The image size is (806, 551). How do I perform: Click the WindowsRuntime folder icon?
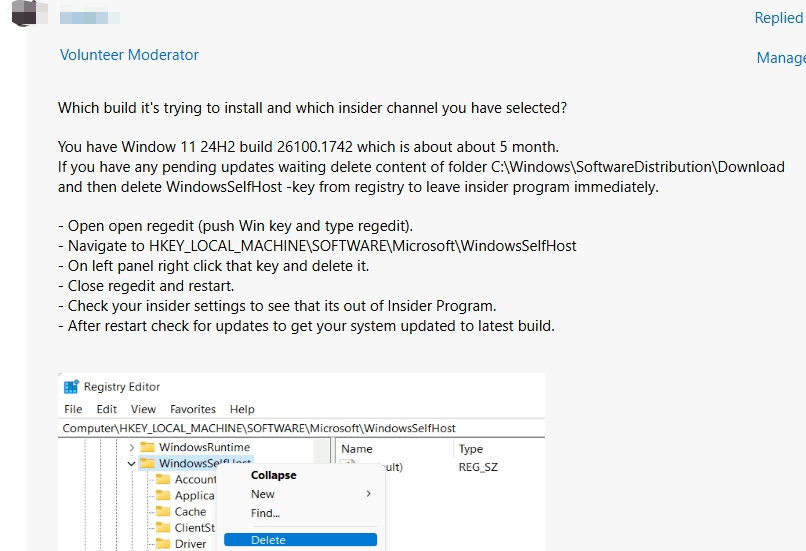point(148,447)
